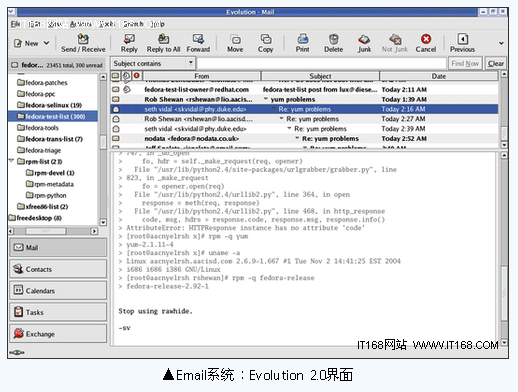The width and height of the screenshot is (518, 392).
Task: Click the message preview scroll up arrow
Action: (x=504, y=155)
